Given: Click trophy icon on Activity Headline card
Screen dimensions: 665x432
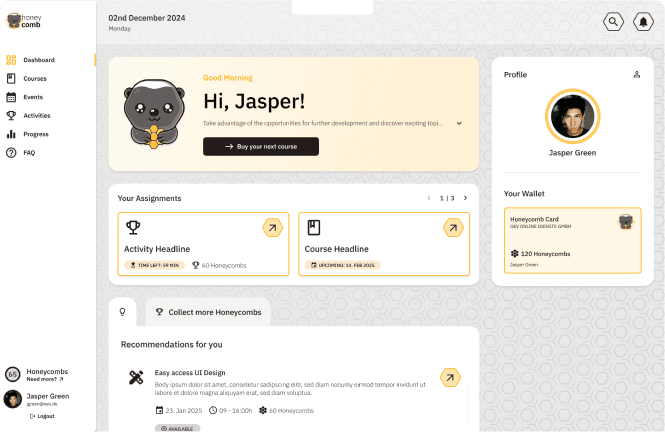Looking at the screenshot, I should (133, 227).
